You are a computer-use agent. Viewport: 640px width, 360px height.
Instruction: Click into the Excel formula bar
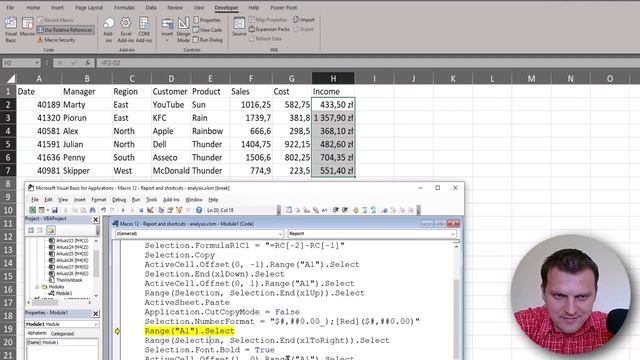click(367, 63)
